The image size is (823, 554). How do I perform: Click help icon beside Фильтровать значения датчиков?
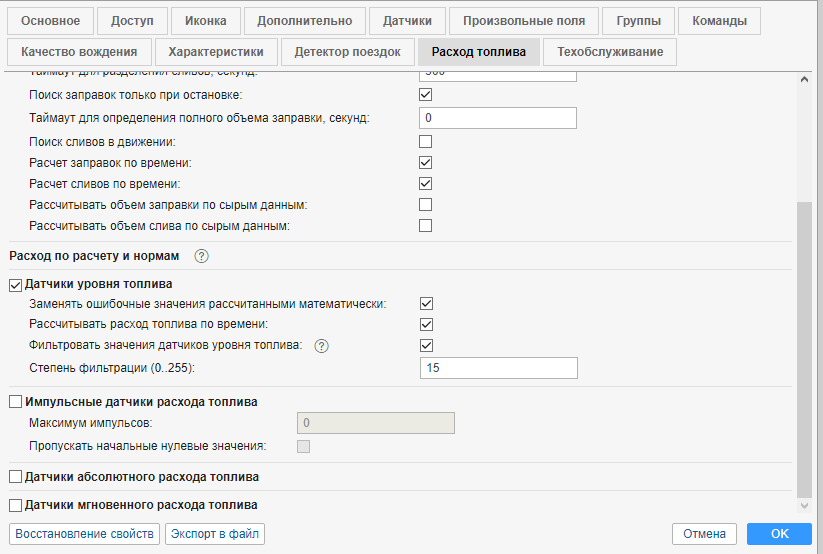322,346
